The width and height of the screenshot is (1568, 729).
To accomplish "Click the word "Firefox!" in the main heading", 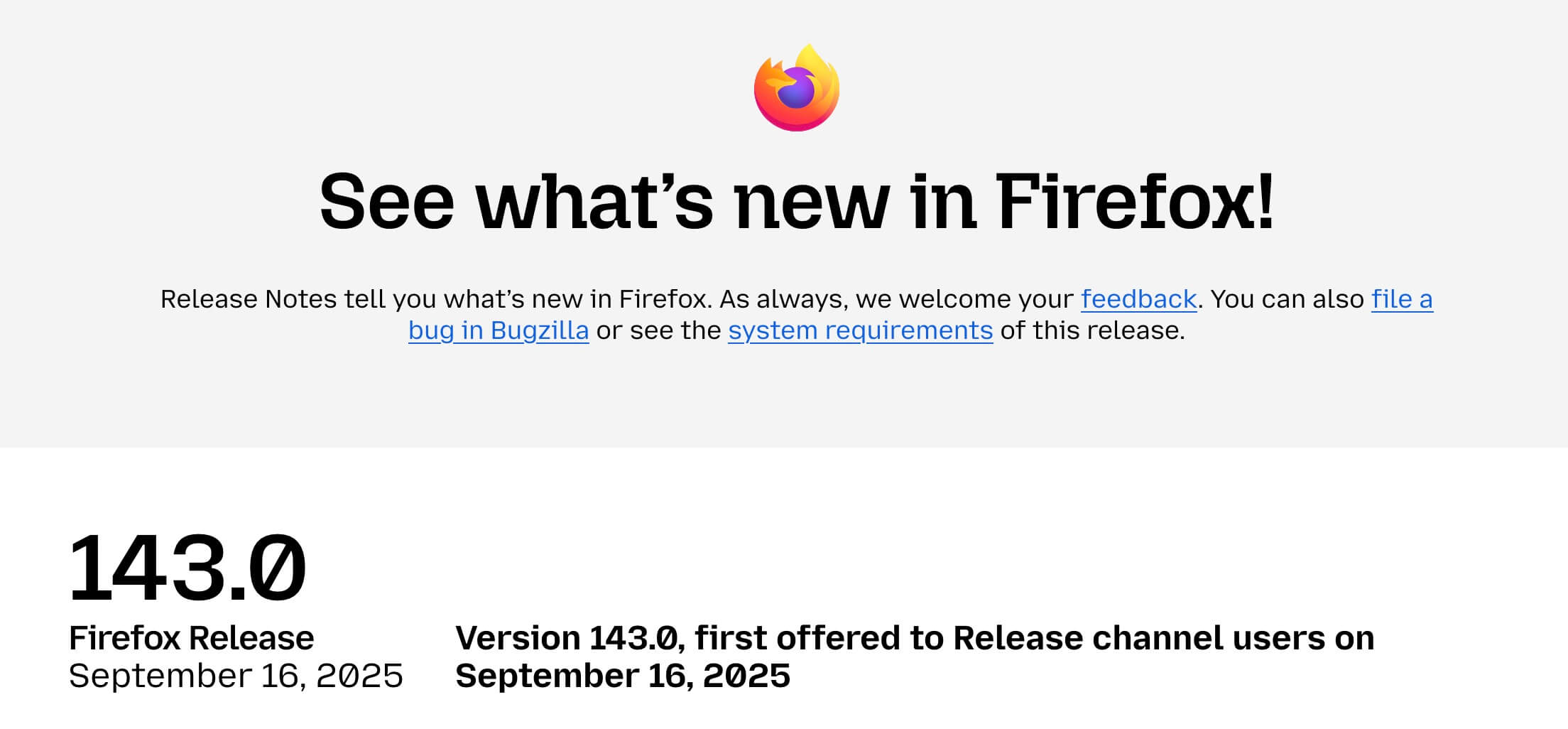I will pyautogui.click(x=1136, y=202).
